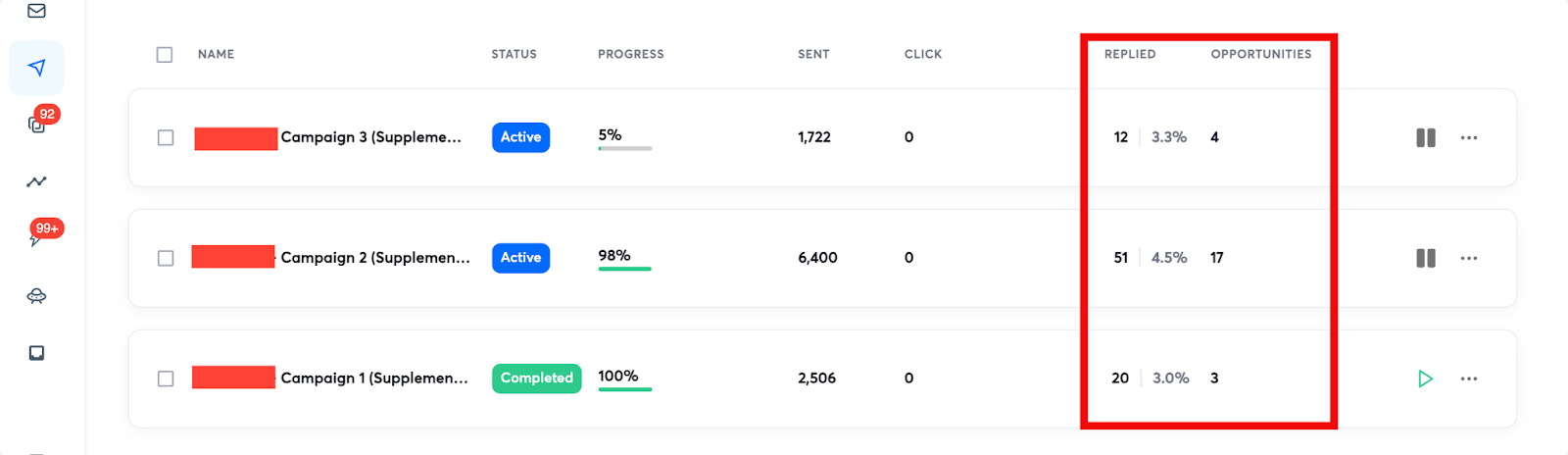Tick the select-all checkbox beside NAME header
1568x455 pixels.
pyautogui.click(x=165, y=55)
